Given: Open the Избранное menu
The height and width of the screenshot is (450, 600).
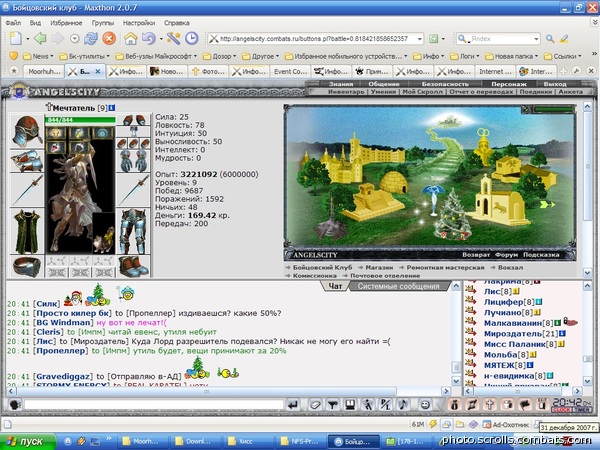Looking at the screenshot, I should (x=66, y=23).
